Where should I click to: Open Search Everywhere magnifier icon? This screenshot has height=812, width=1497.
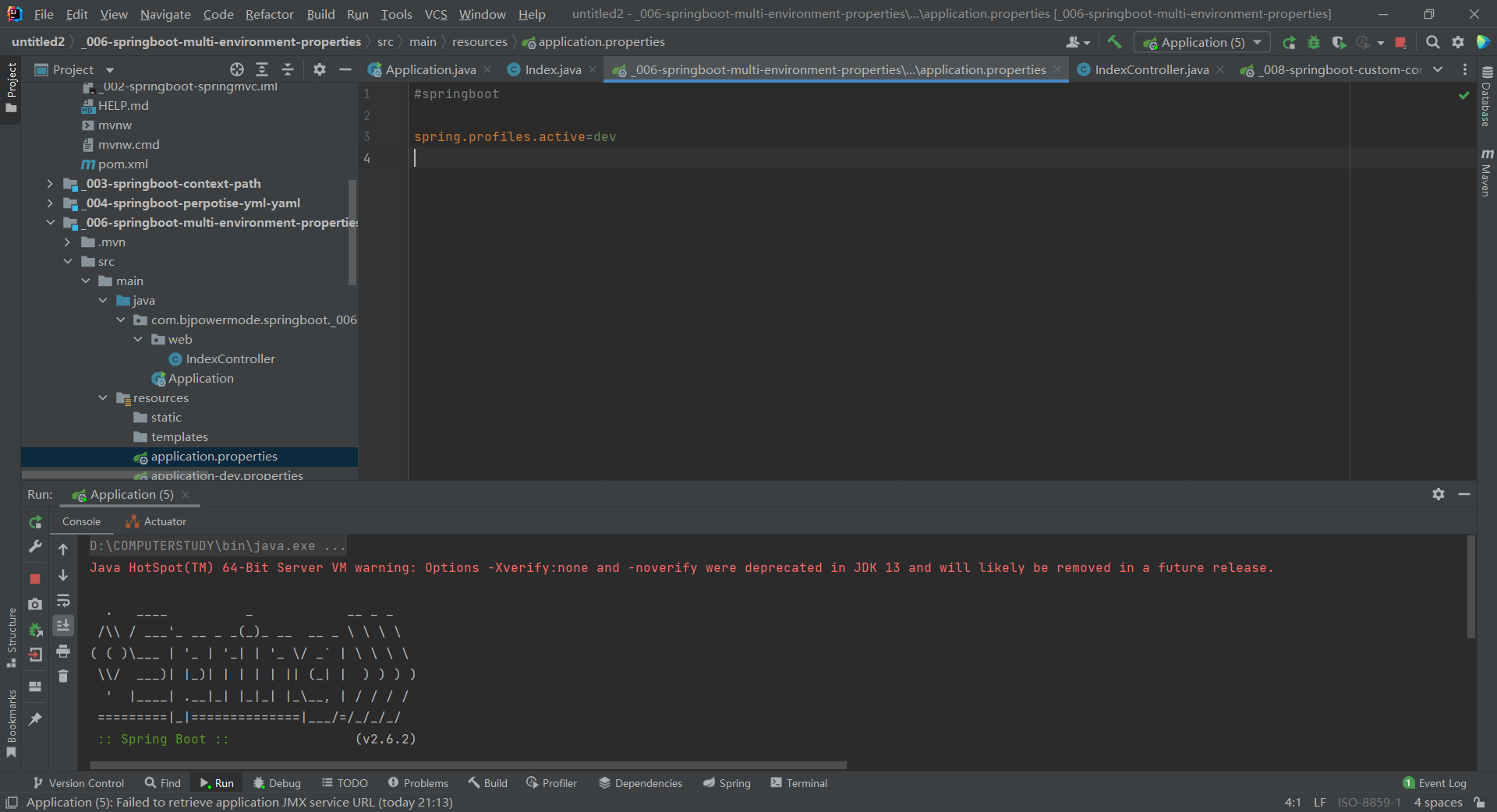1432,43
